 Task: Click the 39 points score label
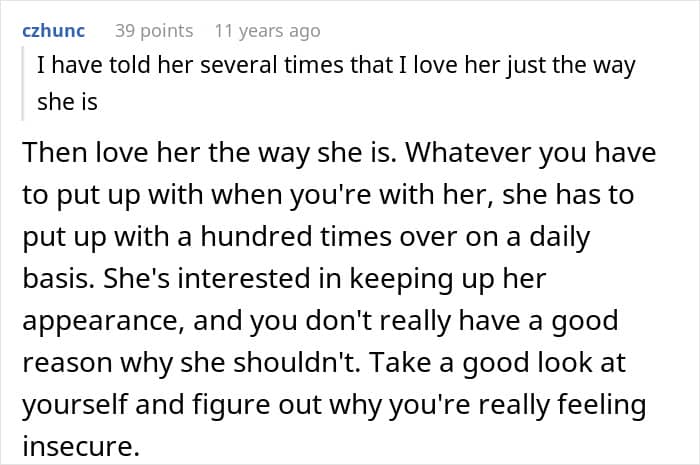click(154, 31)
